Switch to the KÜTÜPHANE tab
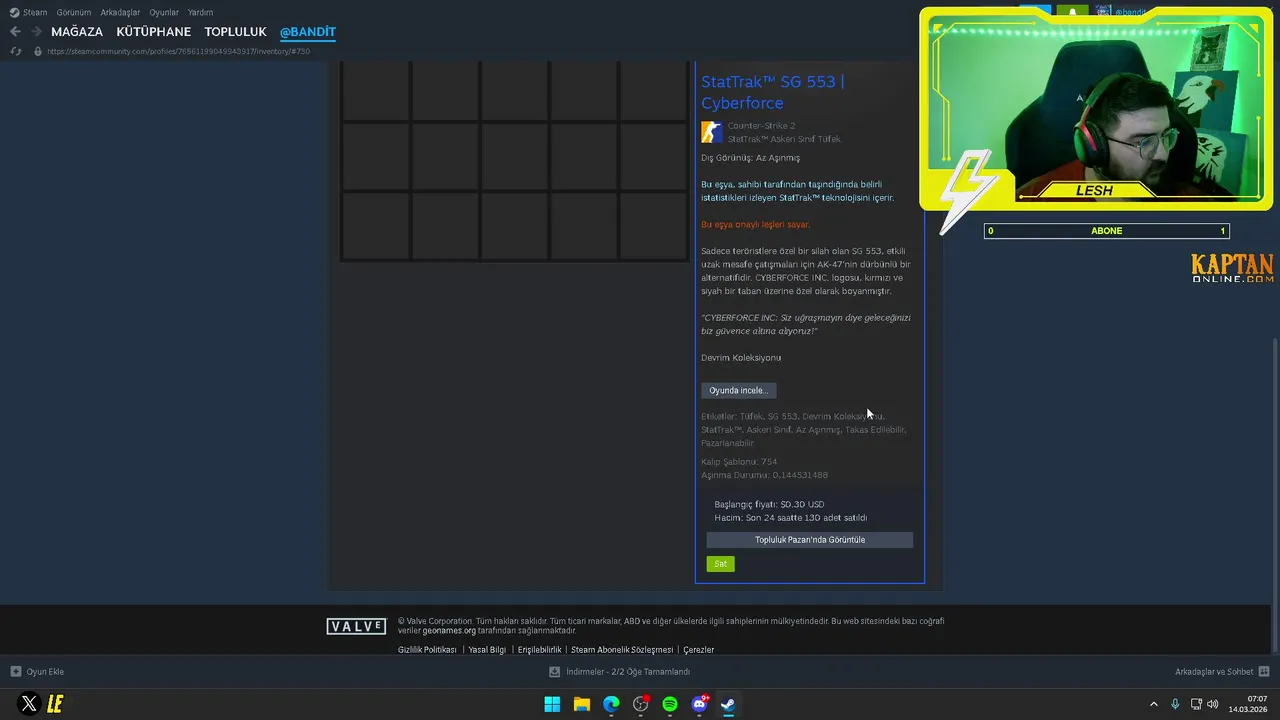1280x720 pixels. point(154,32)
